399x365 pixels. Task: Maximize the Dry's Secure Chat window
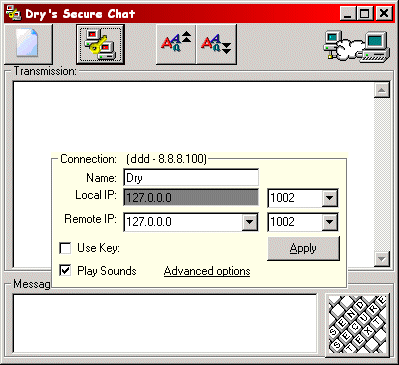[x=365, y=14]
